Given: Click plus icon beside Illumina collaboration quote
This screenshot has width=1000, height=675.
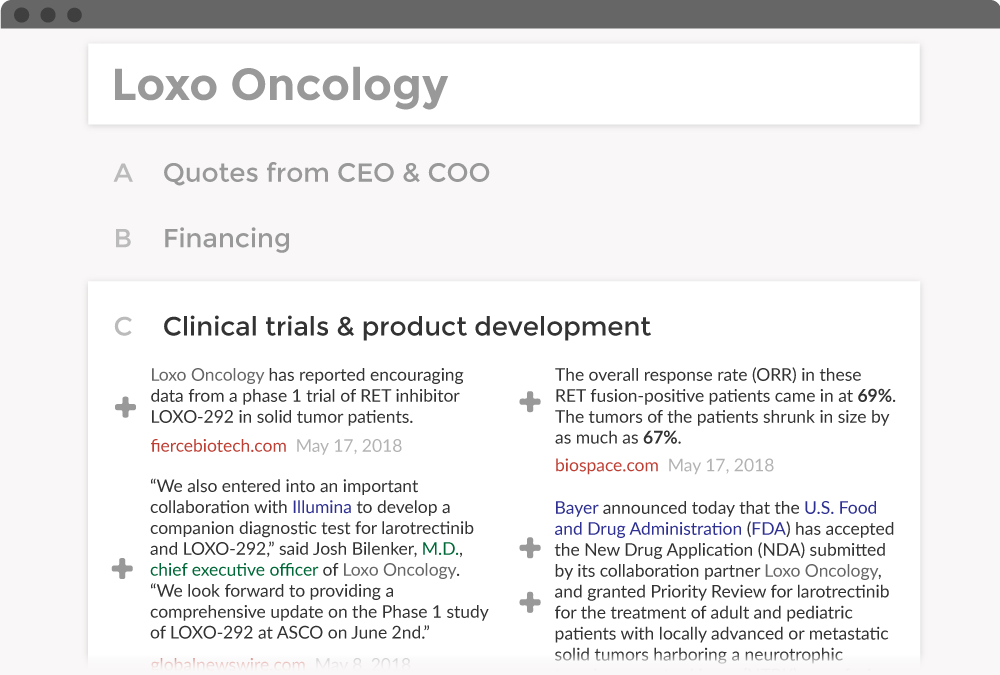Looking at the screenshot, I should [x=122, y=568].
